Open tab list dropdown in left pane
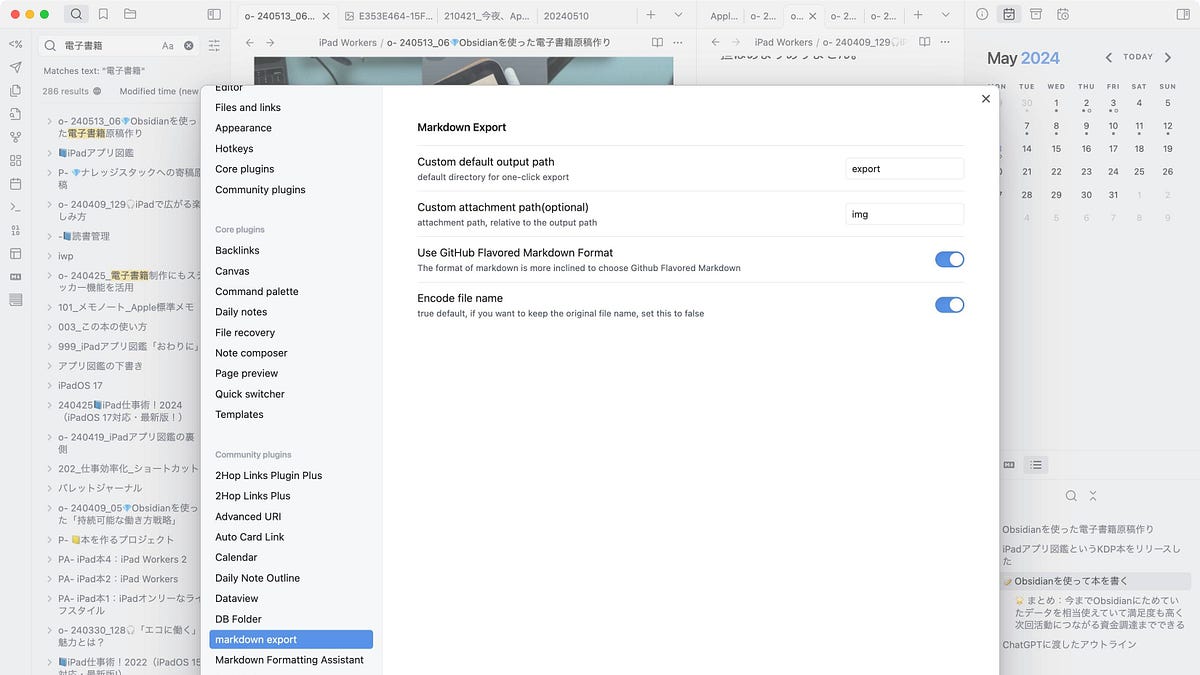The image size is (1200, 675). click(x=679, y=15)
